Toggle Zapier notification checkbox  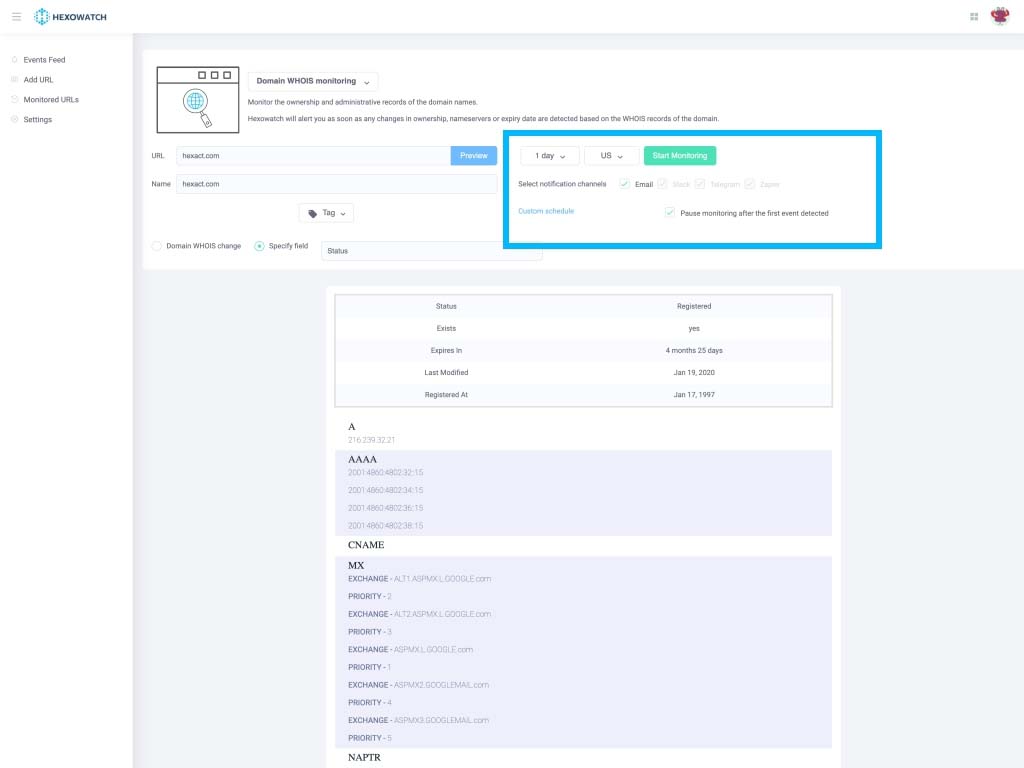point(750,184)
